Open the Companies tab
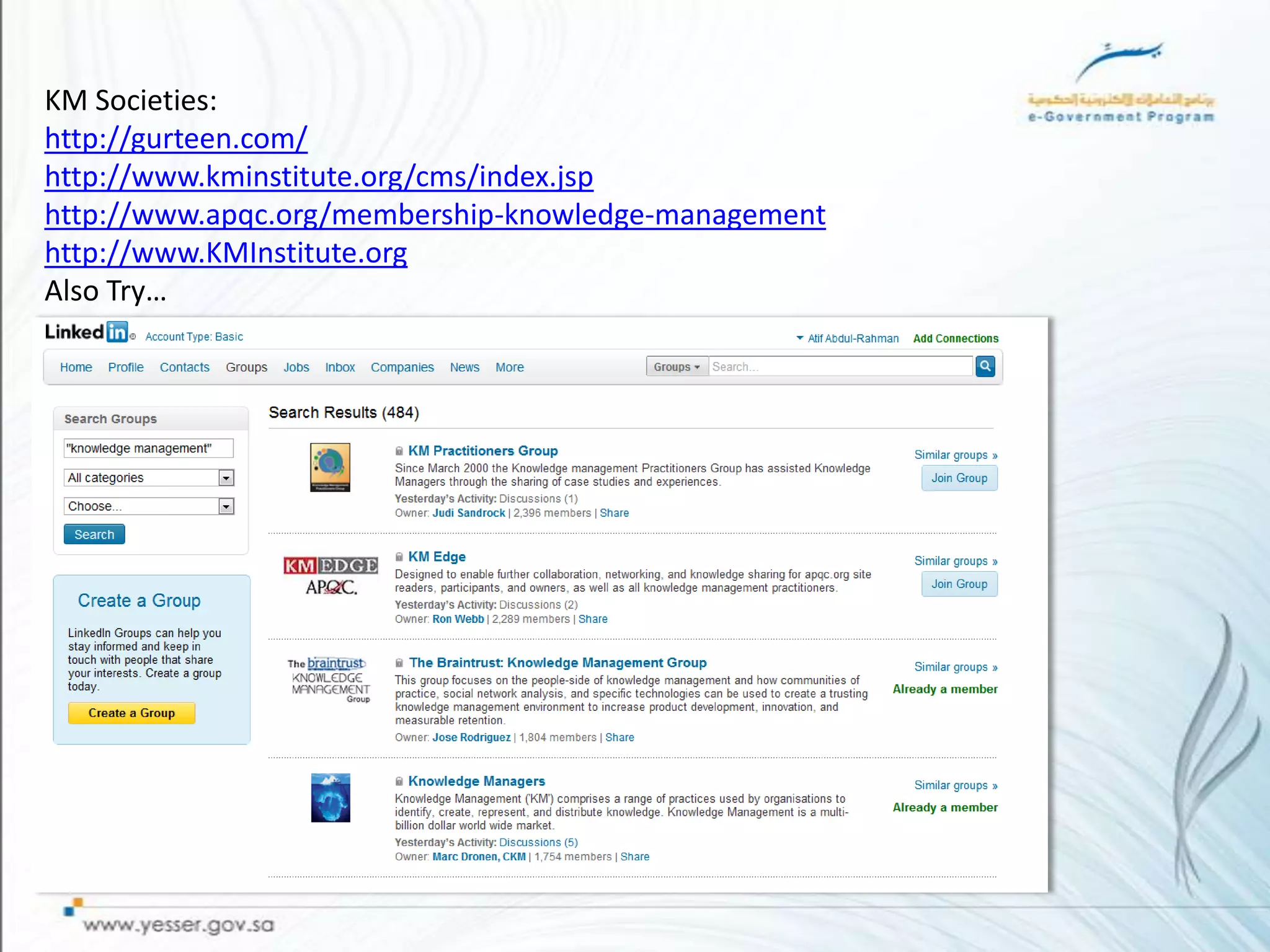1270x952 pixels. click(402, 368)
